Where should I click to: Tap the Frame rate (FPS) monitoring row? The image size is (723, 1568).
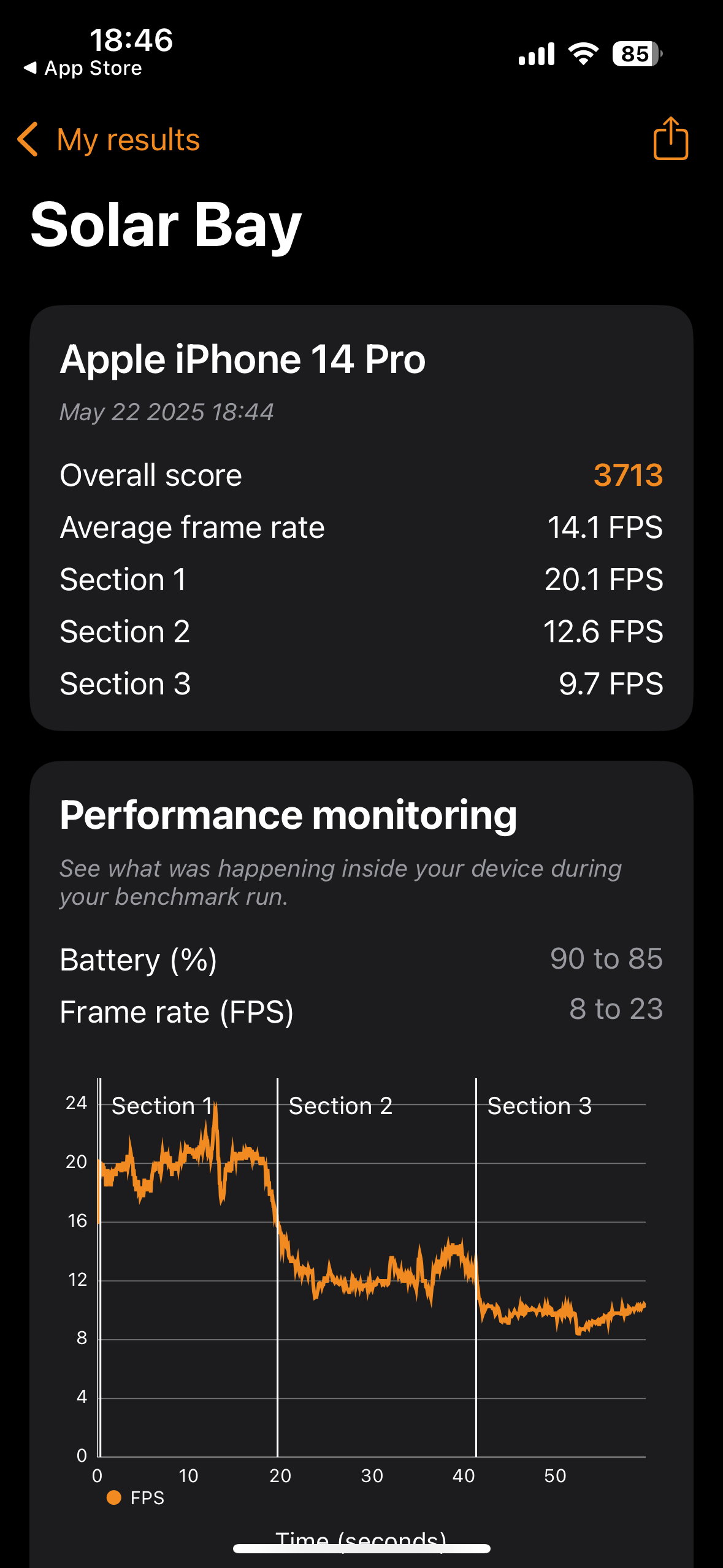(x=361, y=1011)
